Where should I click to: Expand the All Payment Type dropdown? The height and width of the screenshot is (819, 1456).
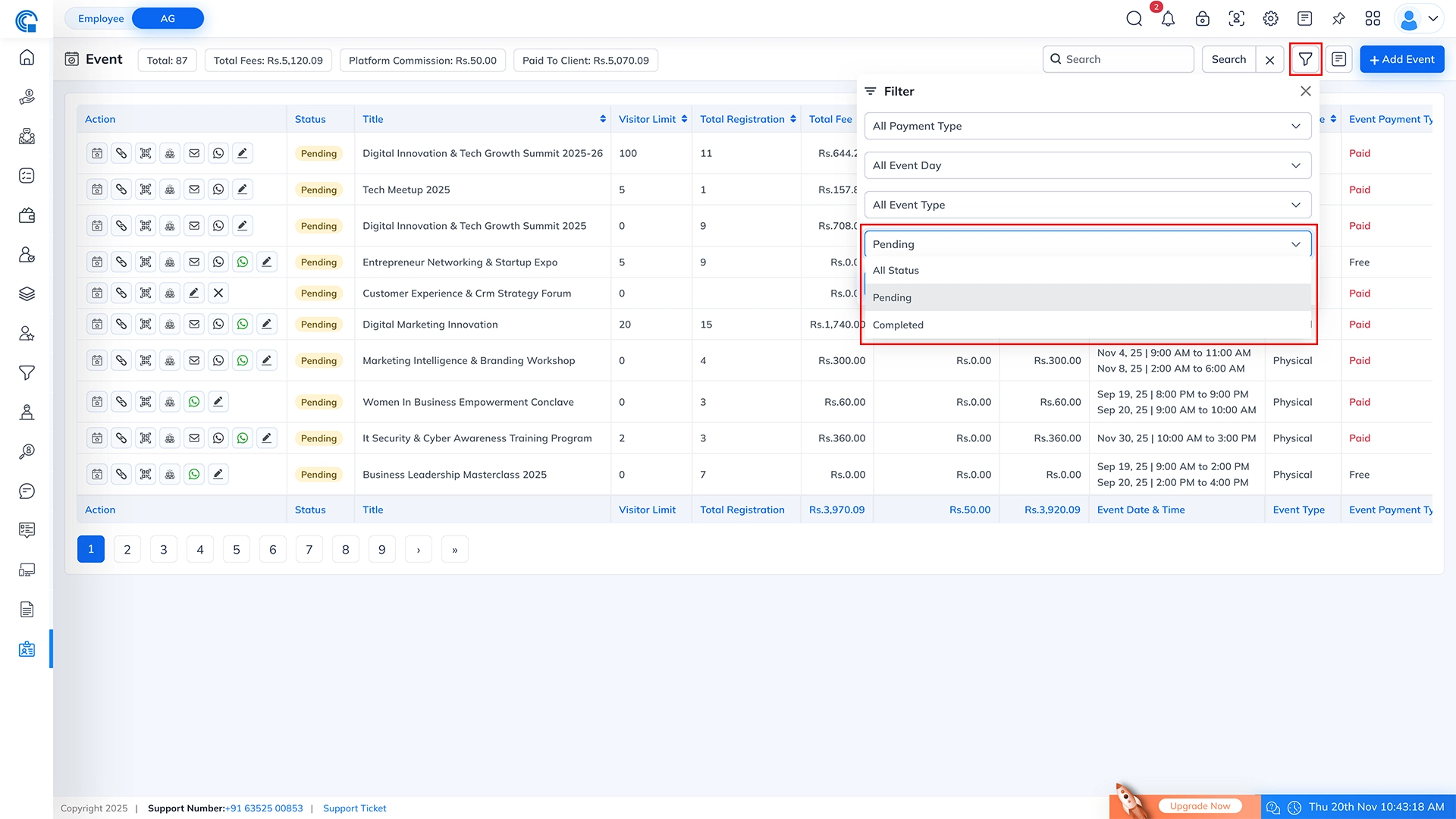tap(1087, 126)
